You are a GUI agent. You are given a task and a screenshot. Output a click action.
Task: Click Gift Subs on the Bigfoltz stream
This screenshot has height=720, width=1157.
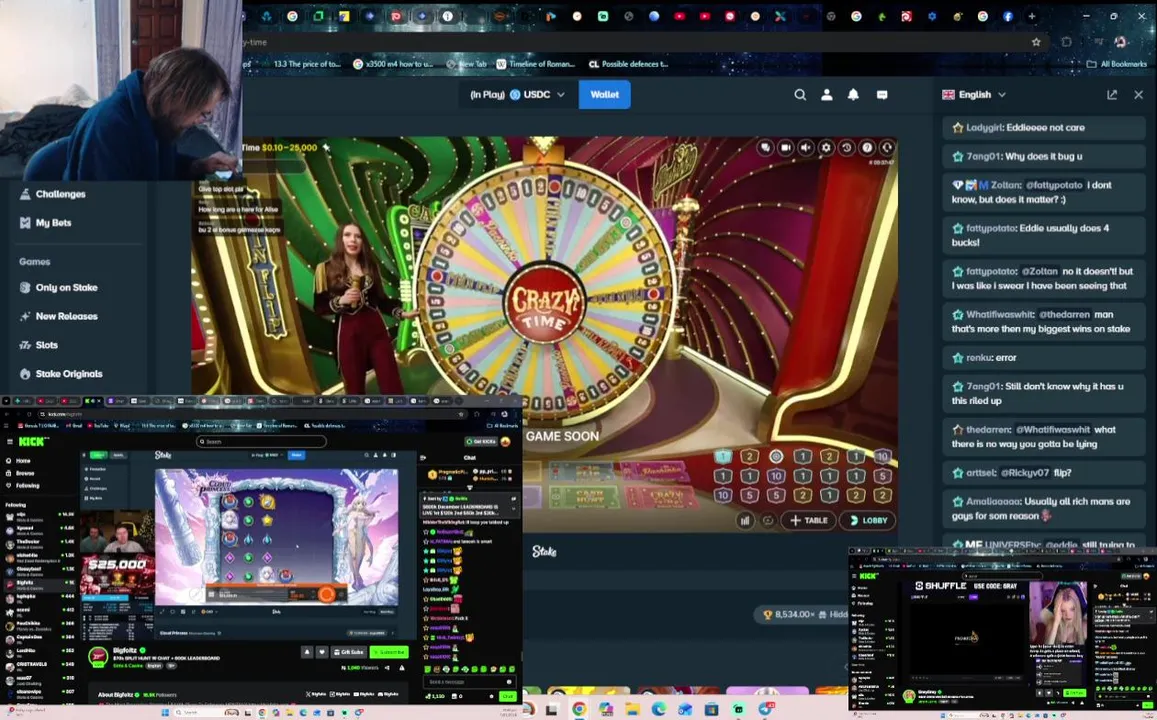[x=348, y=652]
